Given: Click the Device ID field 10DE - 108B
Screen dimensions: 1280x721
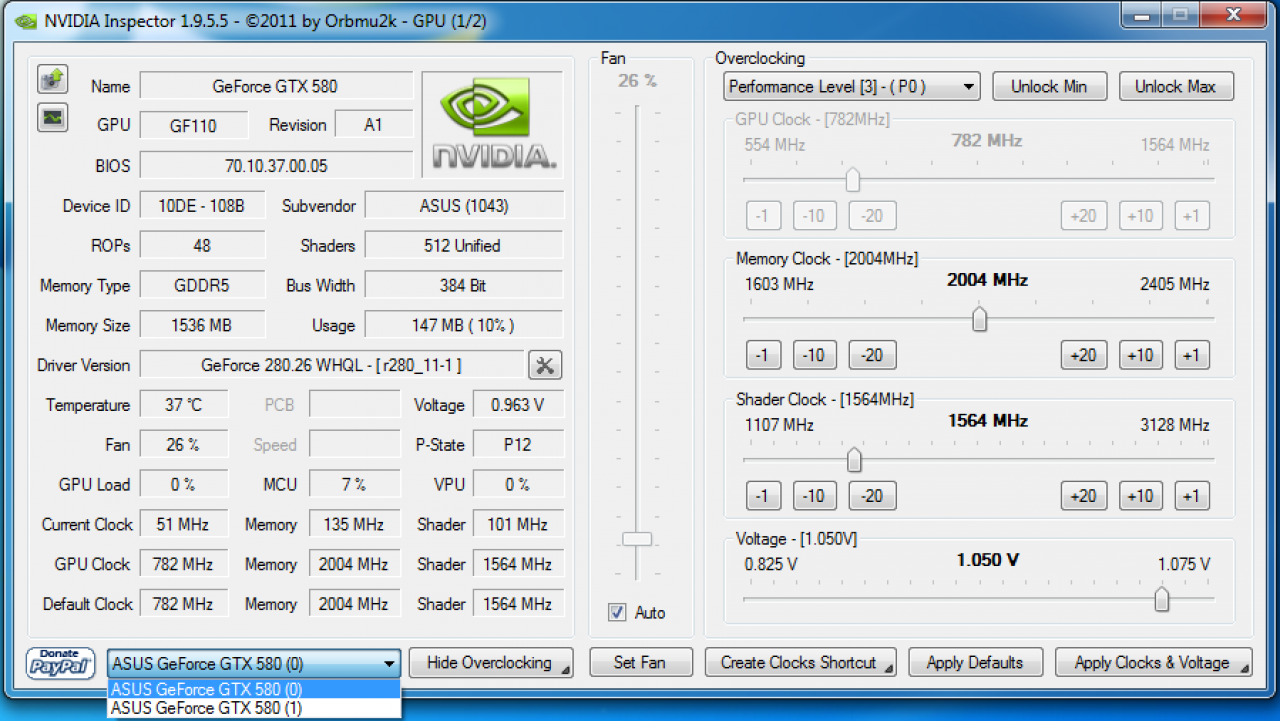Looking at the screenshot, I should (x=202, y=206).
